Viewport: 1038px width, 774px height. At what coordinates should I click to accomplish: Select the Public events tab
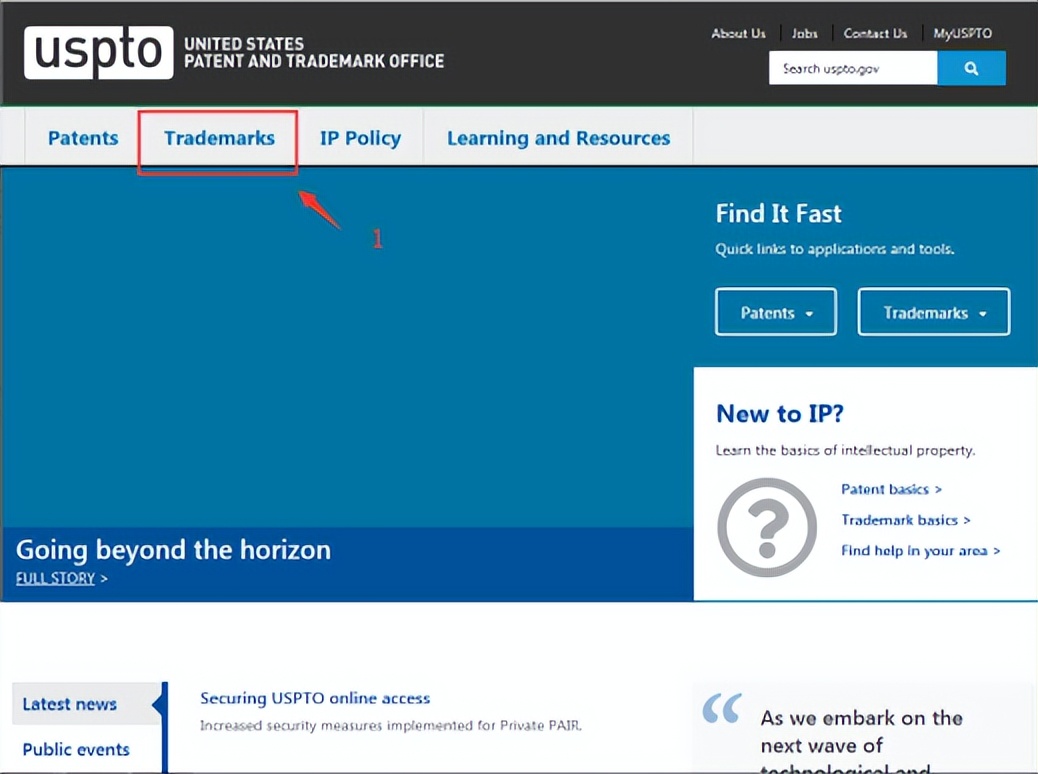76,750
